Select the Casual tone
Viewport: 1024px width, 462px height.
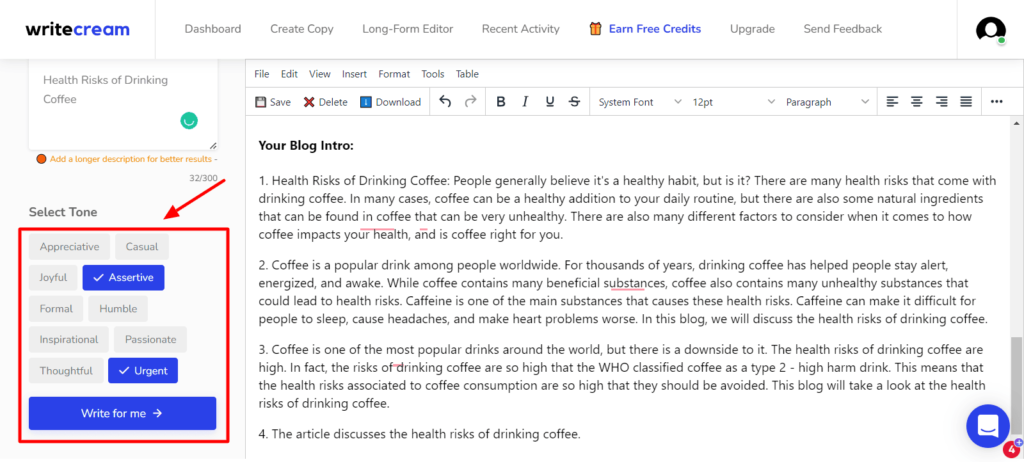pos(142,247)
